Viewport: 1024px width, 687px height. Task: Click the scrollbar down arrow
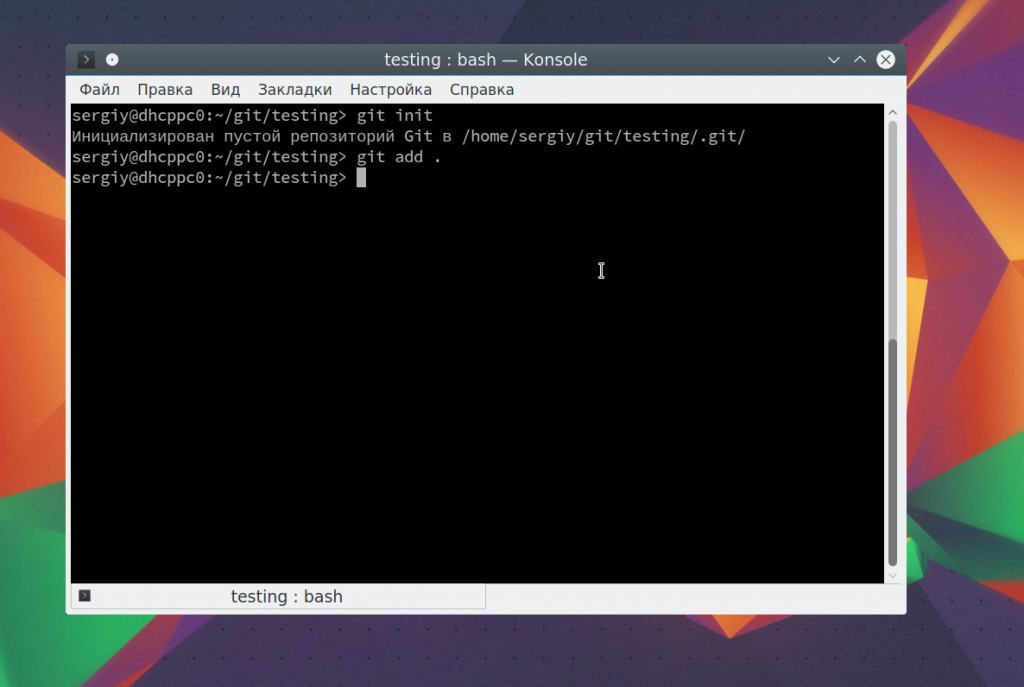pos(892,575)
